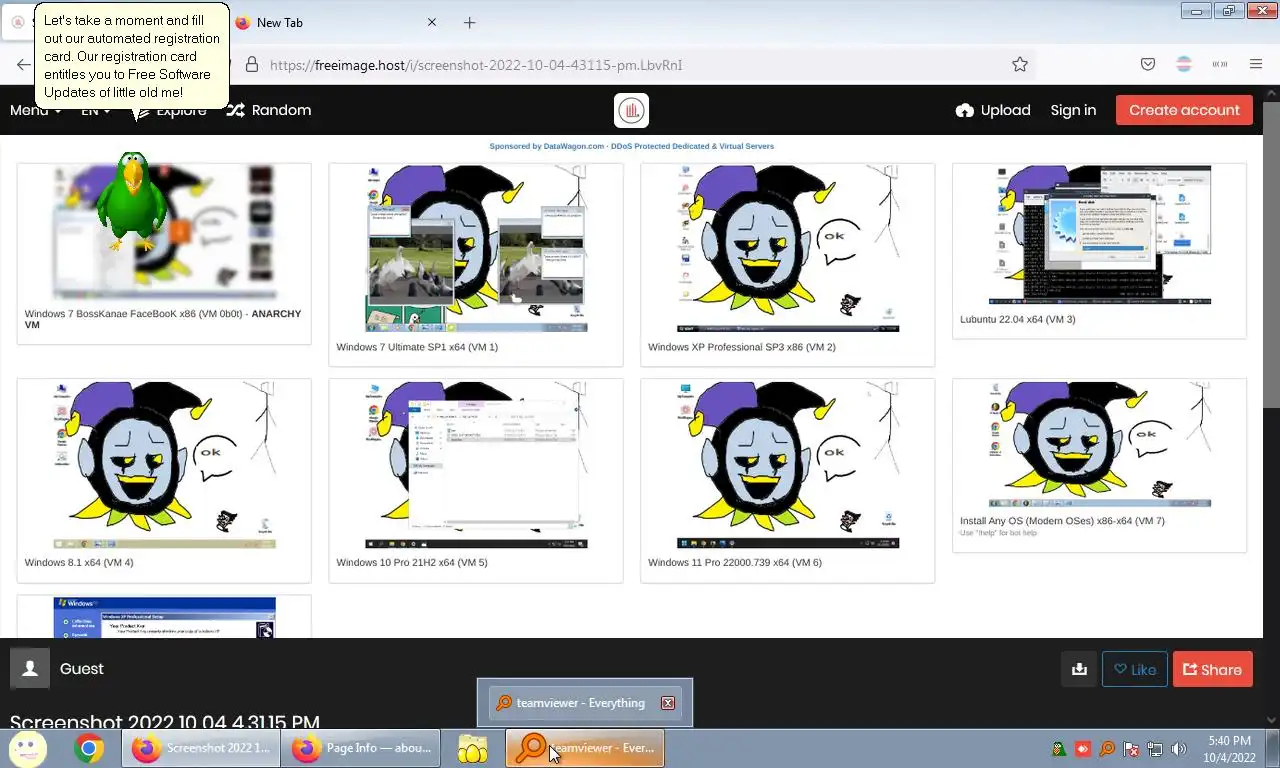
Task: Open the Firefox hamburger menu
Action: coord(1256,64)
